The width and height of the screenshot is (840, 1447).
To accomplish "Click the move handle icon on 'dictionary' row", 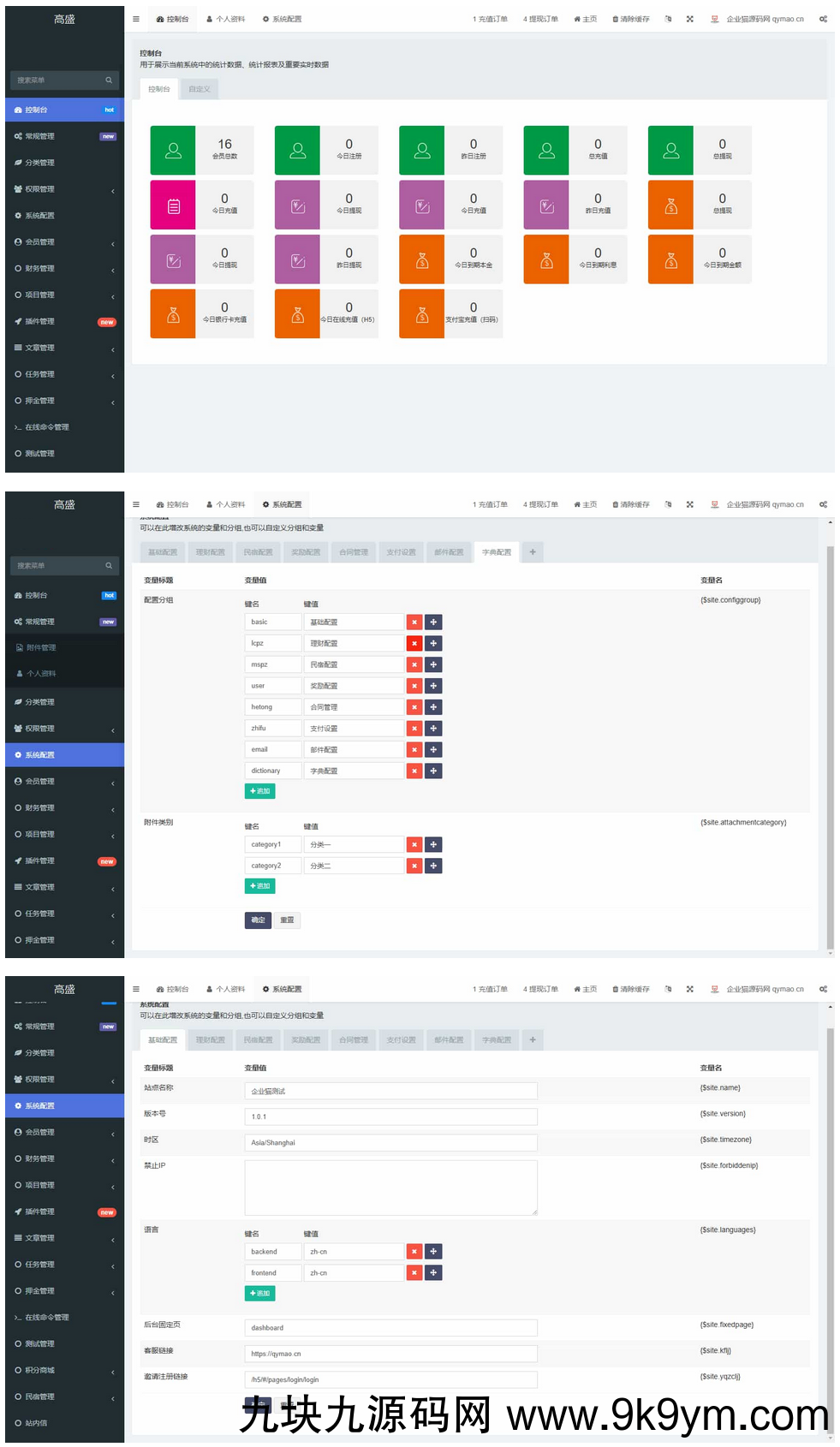I will tap(433, 771).
